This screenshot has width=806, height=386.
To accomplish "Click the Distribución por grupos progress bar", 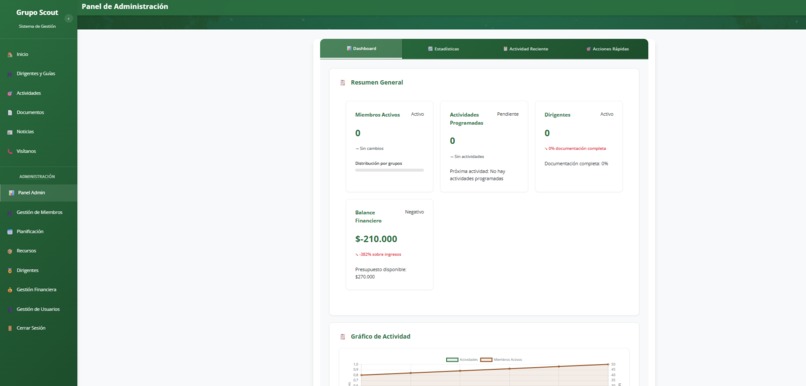I will (390, 170).
